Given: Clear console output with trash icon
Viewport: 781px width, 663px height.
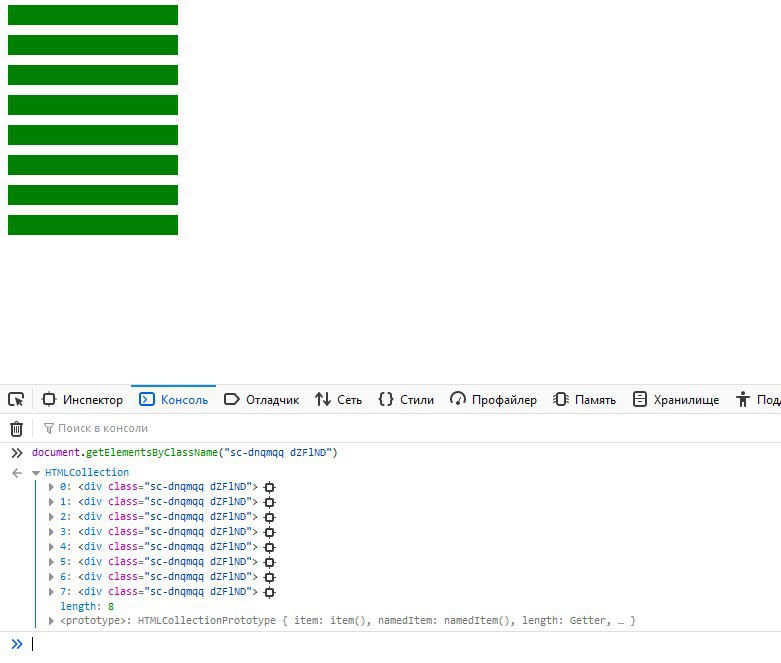Looking at the screenshot, I should click(16, 428).
